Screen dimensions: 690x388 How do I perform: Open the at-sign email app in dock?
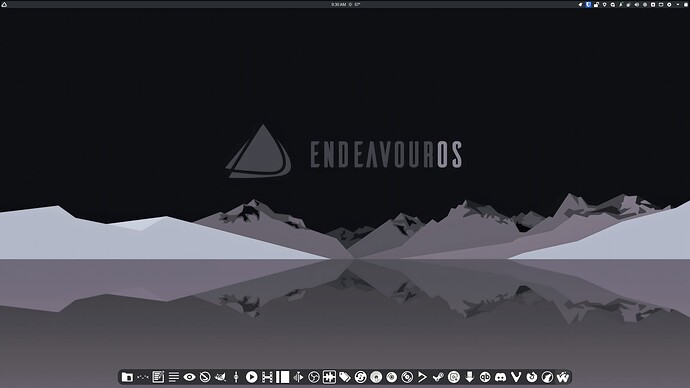(454, 377)
